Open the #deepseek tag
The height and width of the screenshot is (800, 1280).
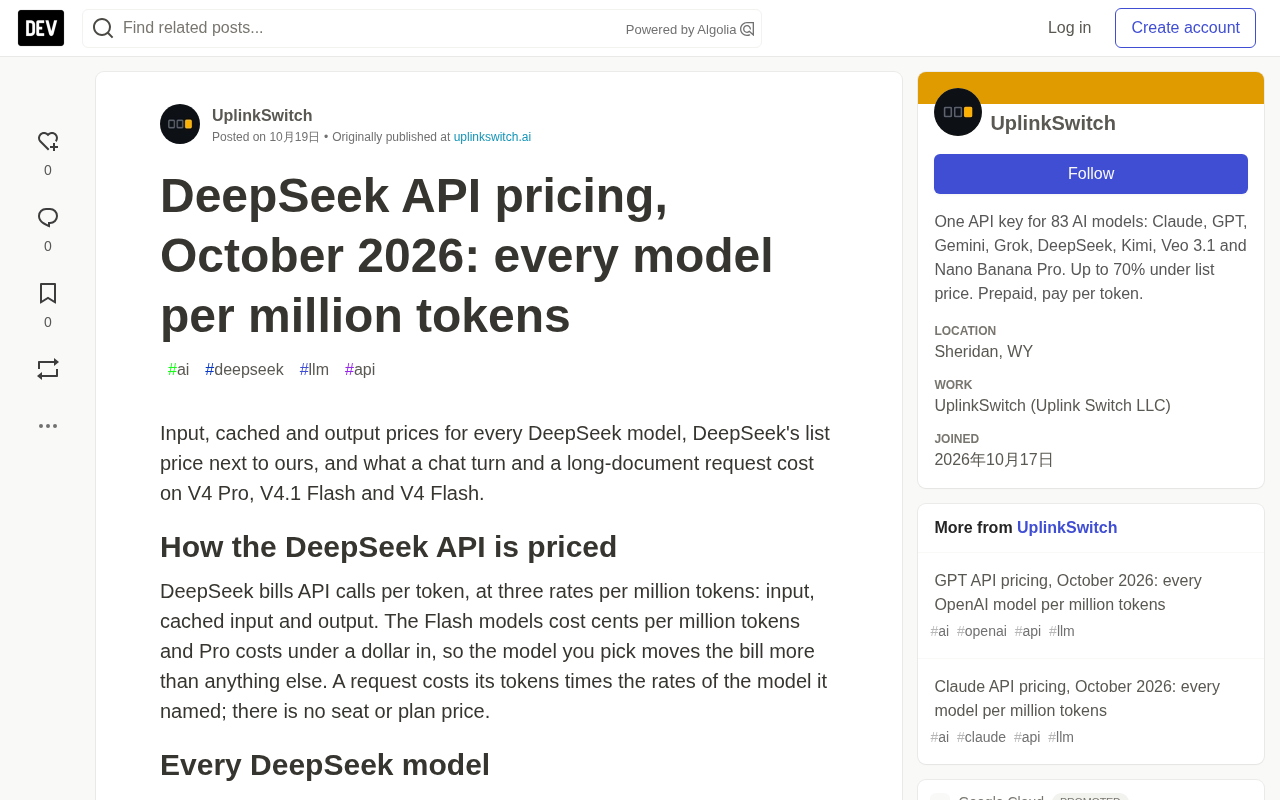244,370
